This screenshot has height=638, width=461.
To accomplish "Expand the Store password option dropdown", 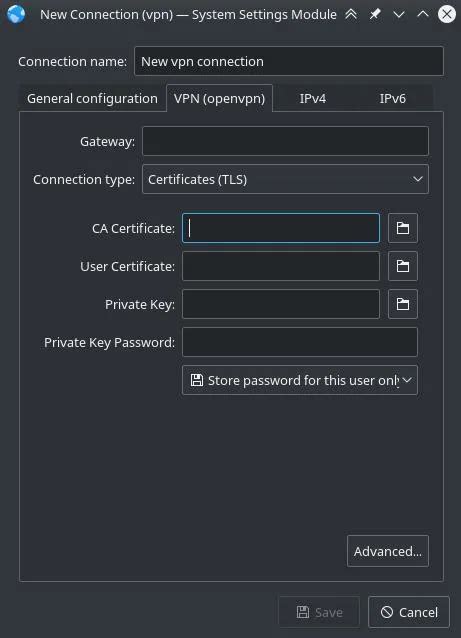I will coord(300,380).
